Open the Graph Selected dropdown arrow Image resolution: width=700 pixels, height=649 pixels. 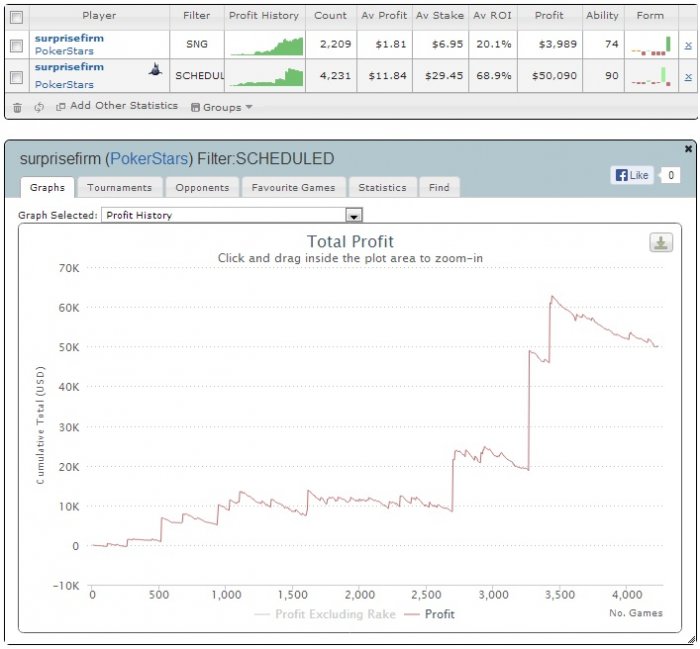[x=354, y=216]
